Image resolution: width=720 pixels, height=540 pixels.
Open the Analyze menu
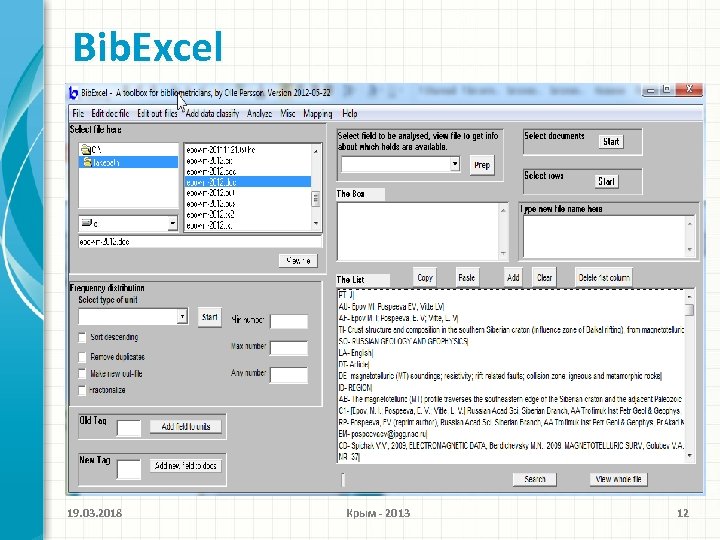click(x=259, y=113)
